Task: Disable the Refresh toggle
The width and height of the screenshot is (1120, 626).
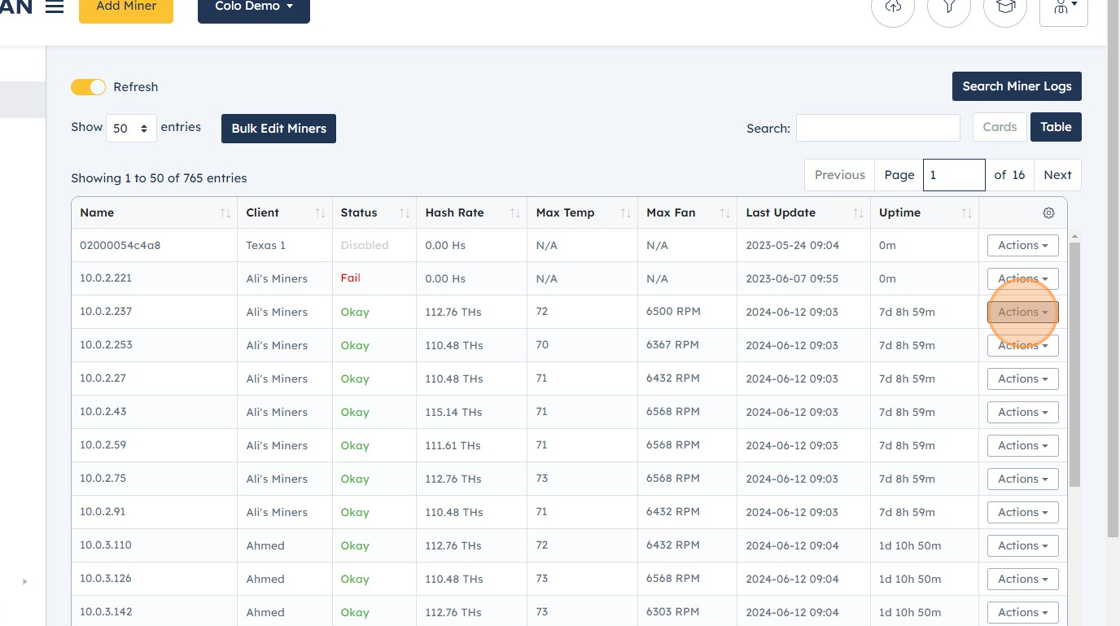Action: [88, 87]
